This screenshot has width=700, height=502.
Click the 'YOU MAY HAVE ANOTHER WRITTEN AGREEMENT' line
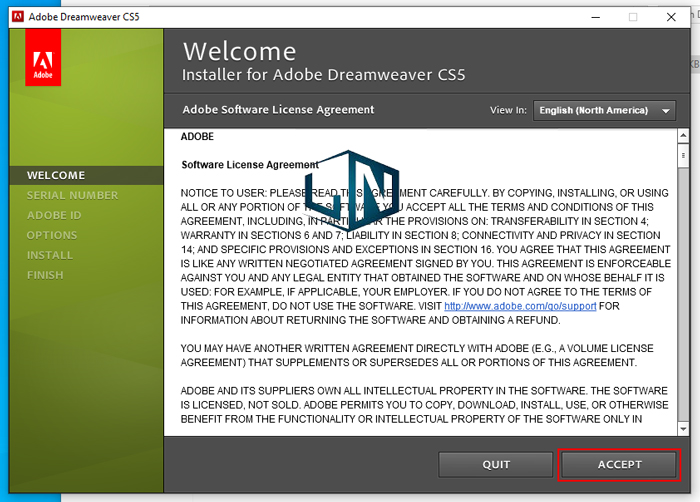click(417, 348)
